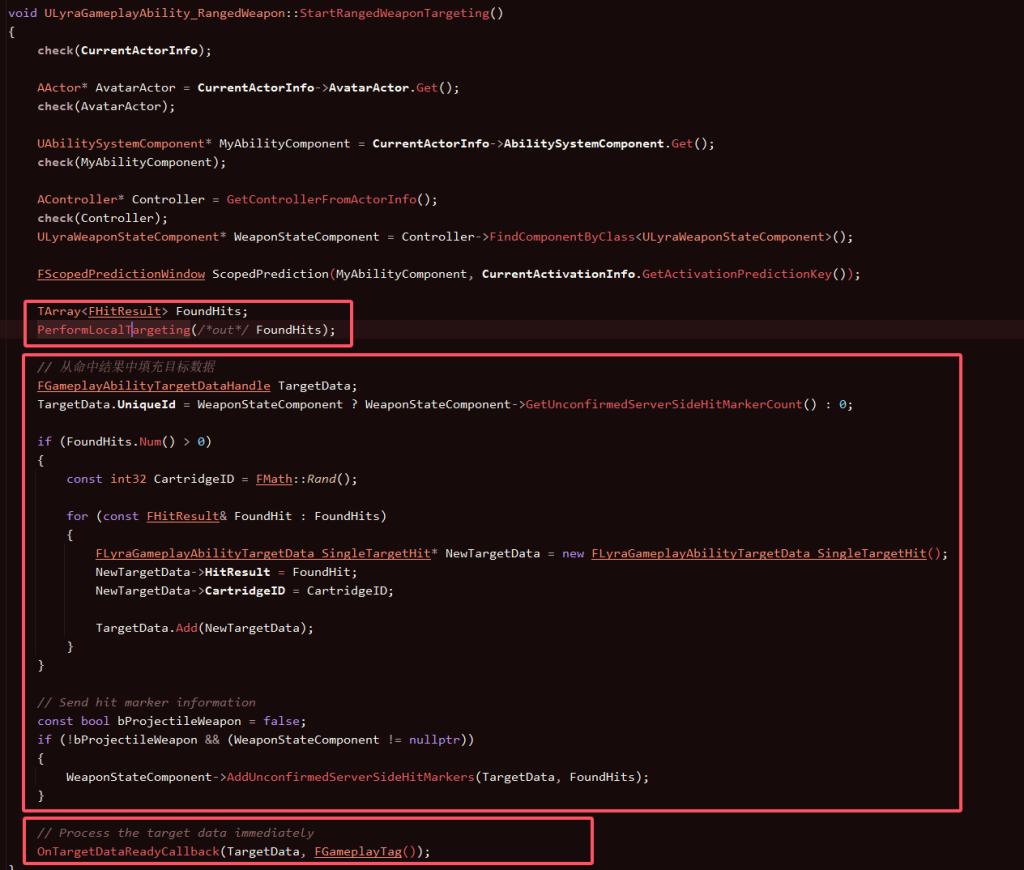Click the Chinese comment above TargetData declaration

pyautogui.click(x=126, y=367)
